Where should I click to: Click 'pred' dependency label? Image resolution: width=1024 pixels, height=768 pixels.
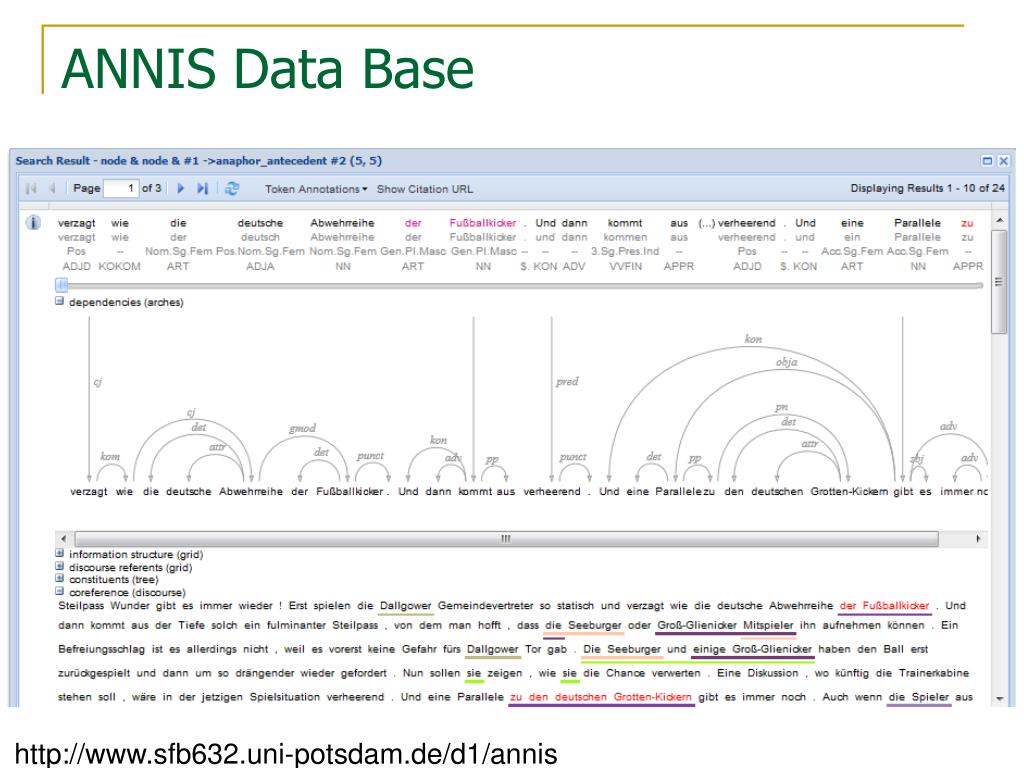(567, 381)
